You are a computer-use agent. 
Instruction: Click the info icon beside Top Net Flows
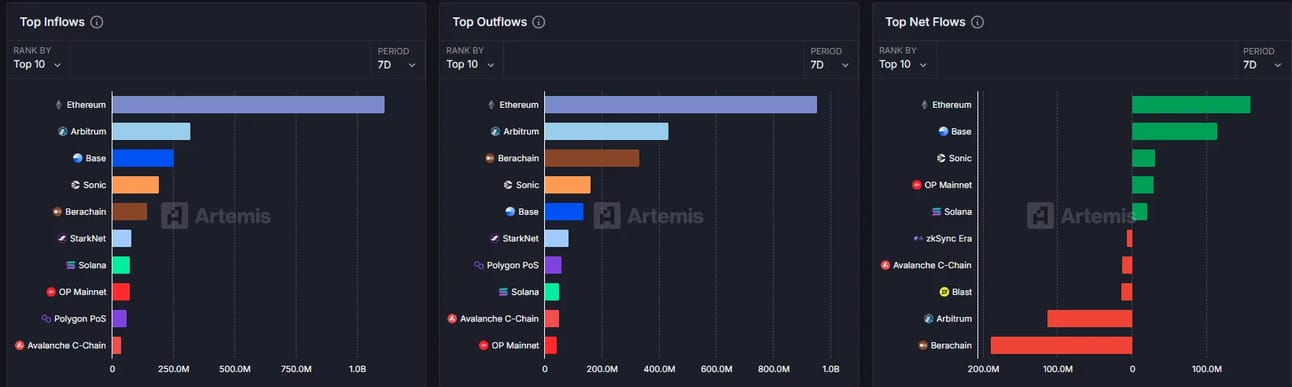tap(977, 22)
